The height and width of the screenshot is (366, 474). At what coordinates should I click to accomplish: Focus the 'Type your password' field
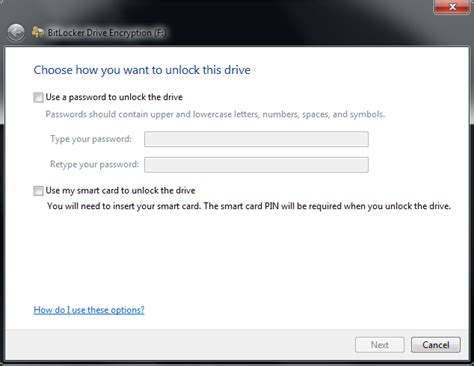pyautogui.click(x=256, y=139)
